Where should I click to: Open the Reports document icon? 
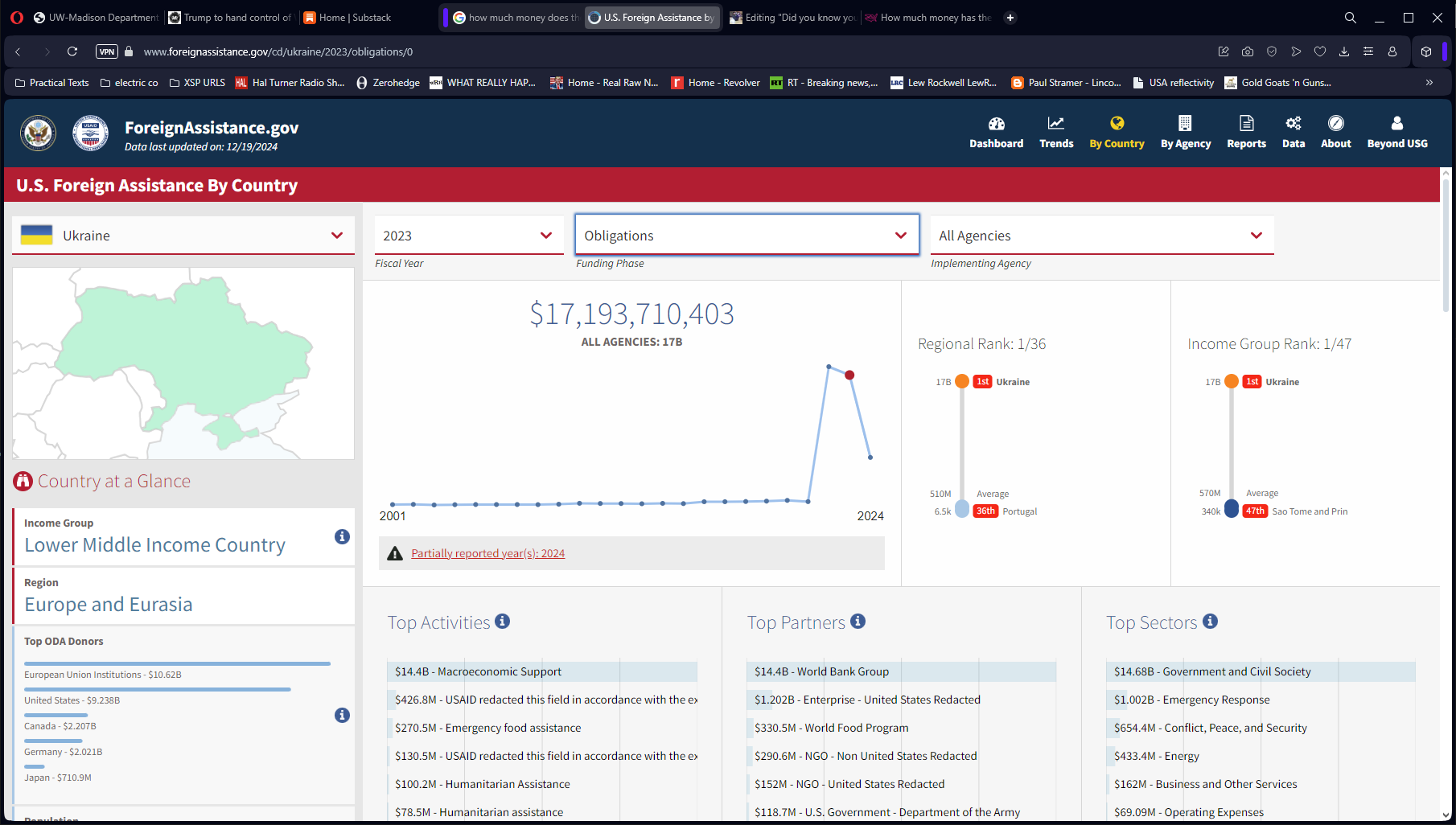(x=1246, y=123)
